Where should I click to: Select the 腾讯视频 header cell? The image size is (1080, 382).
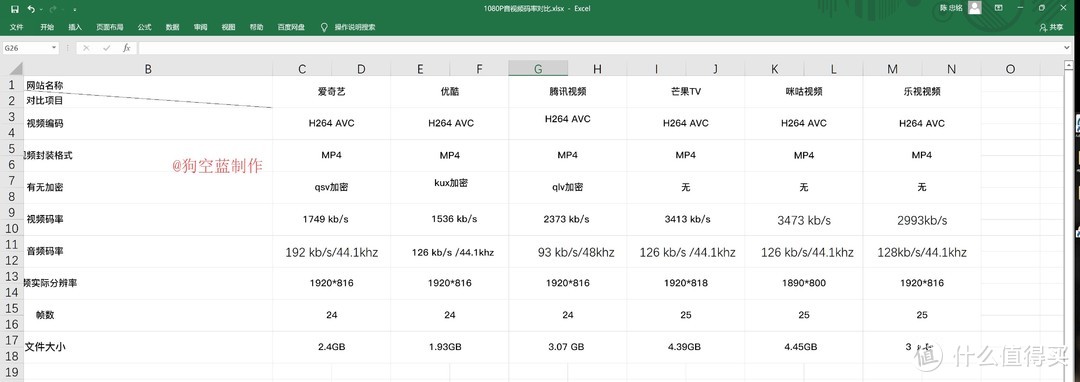tap(568, 92)
